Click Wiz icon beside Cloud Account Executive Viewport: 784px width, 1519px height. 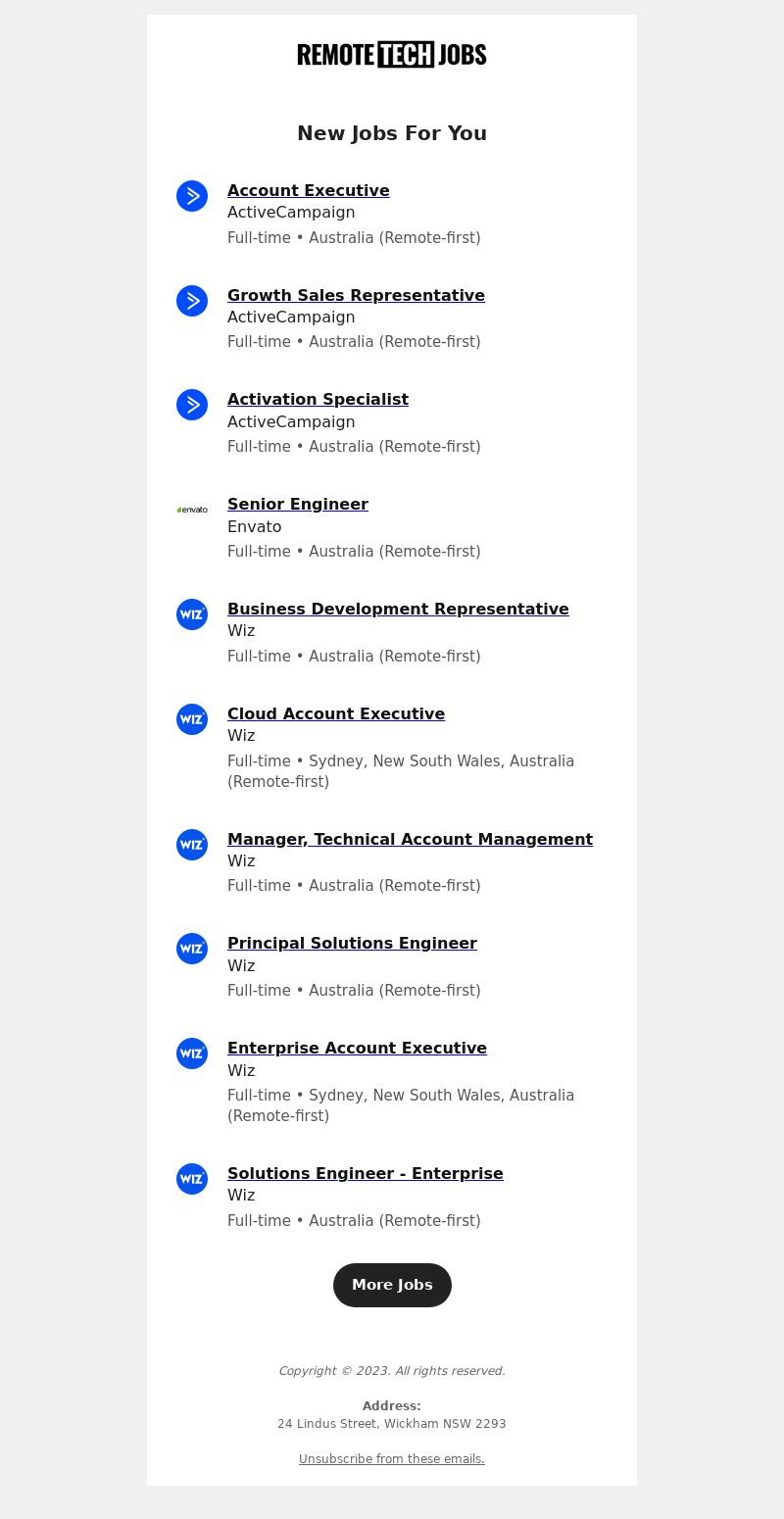[x=192, y=719]
